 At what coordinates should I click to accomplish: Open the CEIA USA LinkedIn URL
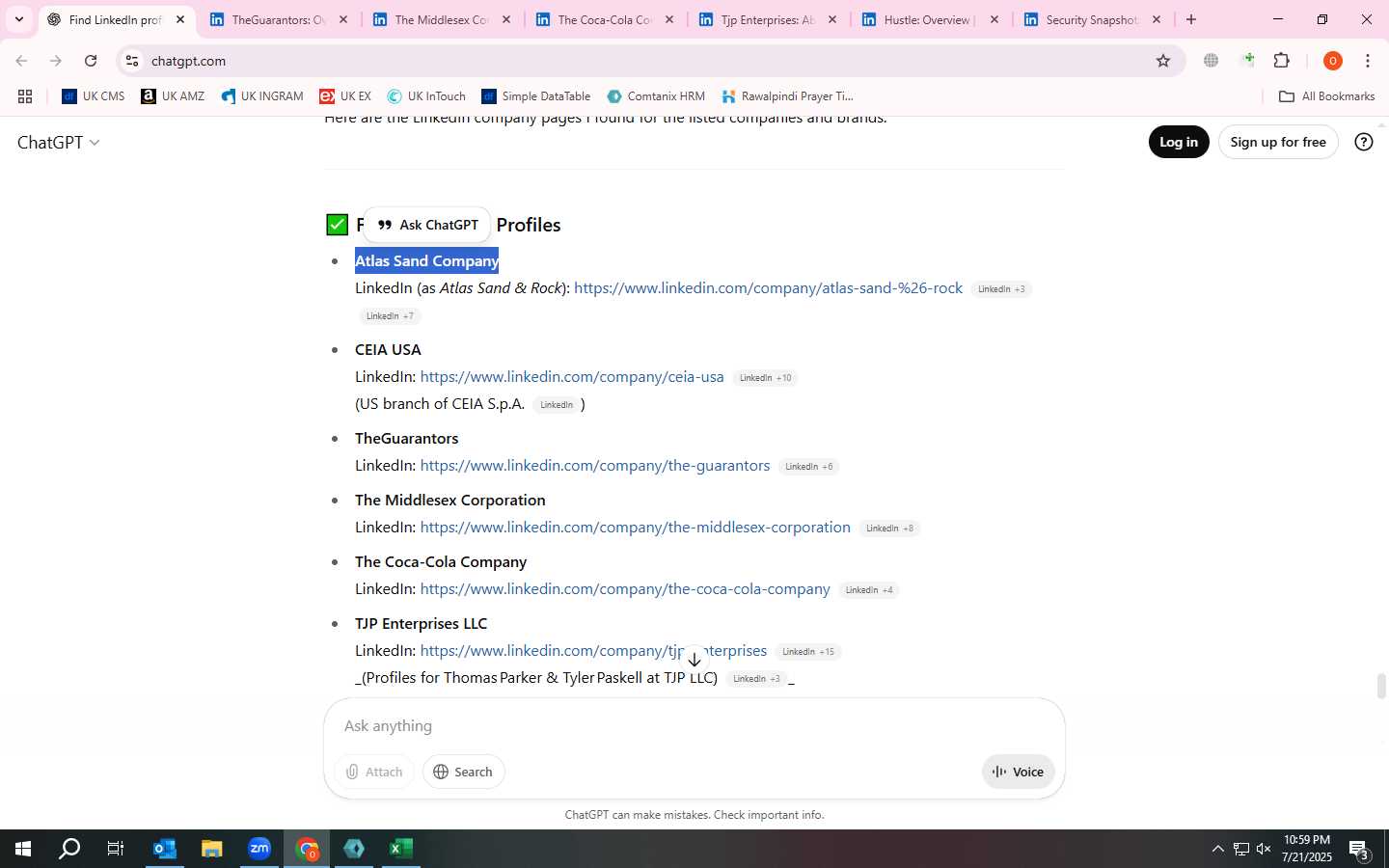click(572, 377)
